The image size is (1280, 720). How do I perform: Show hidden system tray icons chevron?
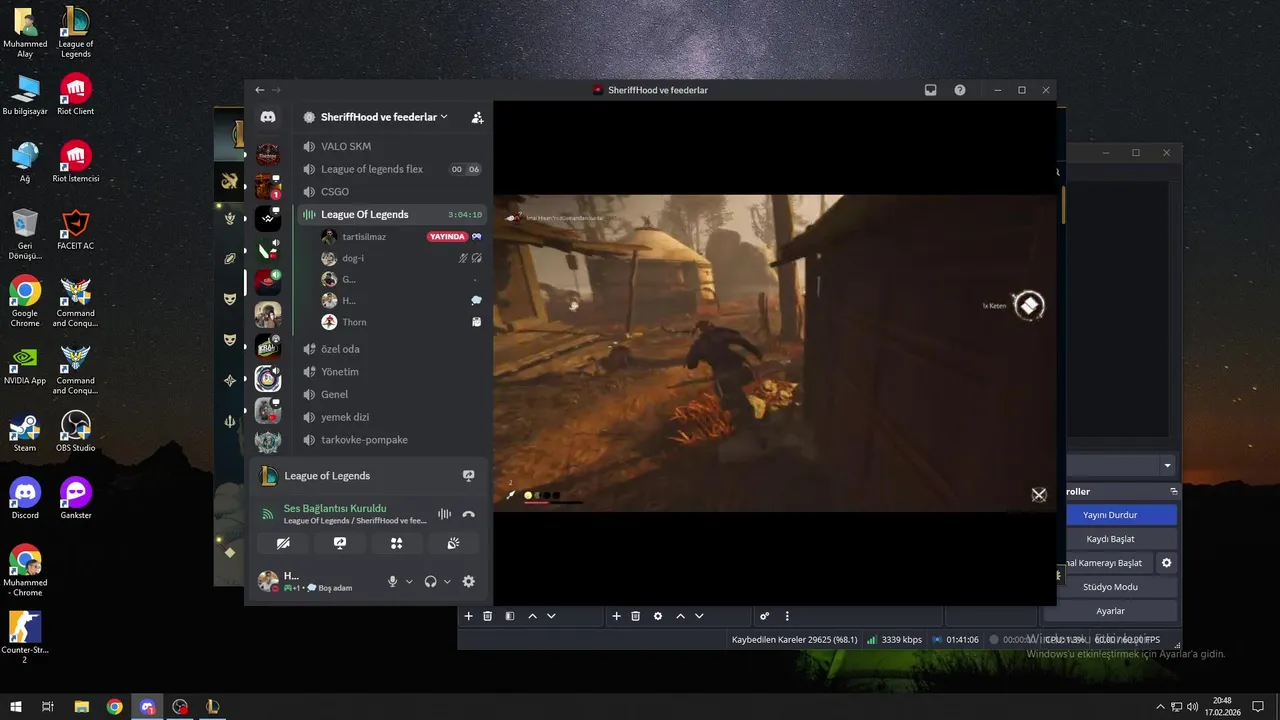click(x=1160, y=707)
